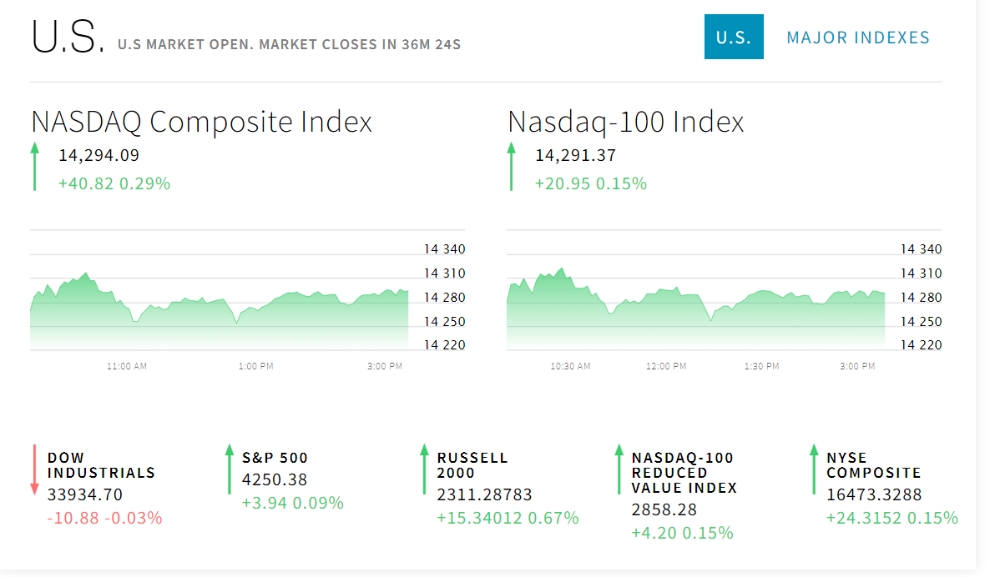The width and height of the screenshot is (1000, 577).
Task: Select the U.S. tab button
Action: click(733, 37)
